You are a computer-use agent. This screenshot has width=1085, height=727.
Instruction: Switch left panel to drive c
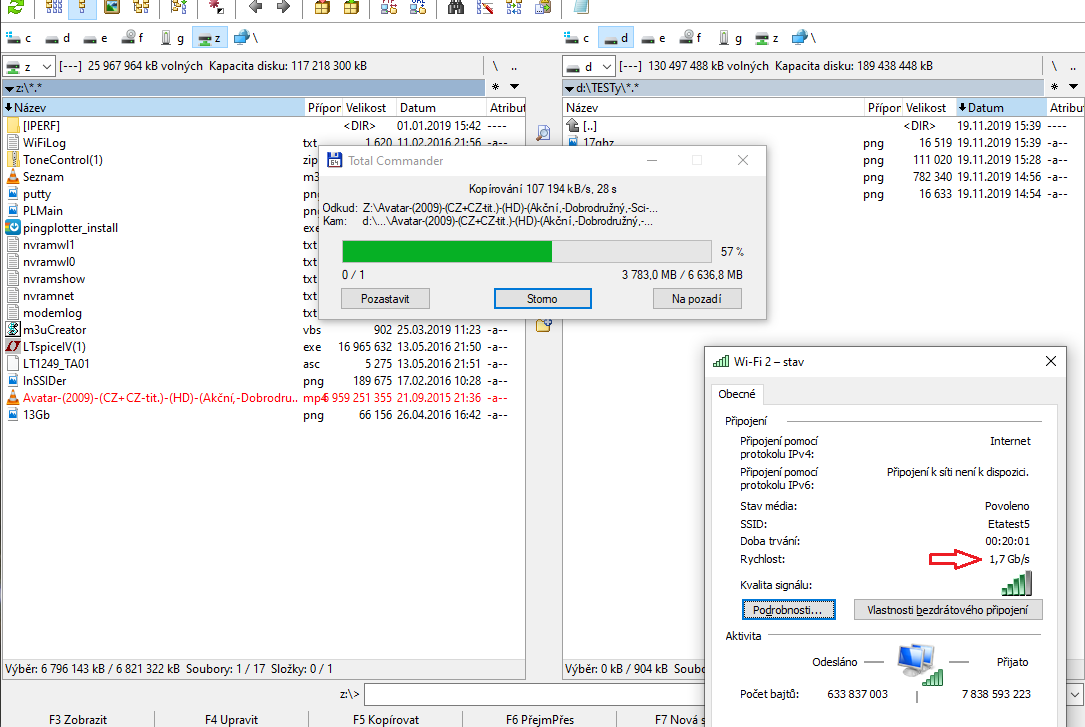tap(19, 38)
